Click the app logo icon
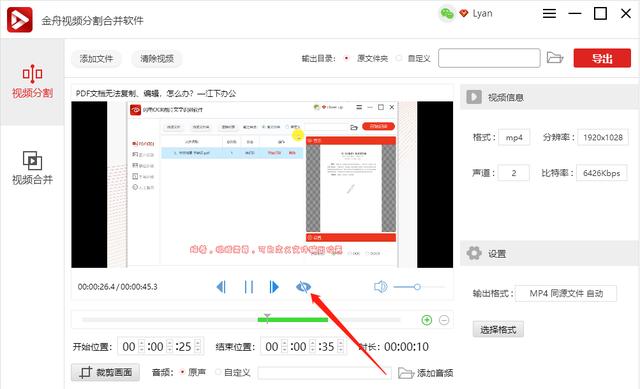The width and height of the screenshot is (640, 389). point(20,20)
